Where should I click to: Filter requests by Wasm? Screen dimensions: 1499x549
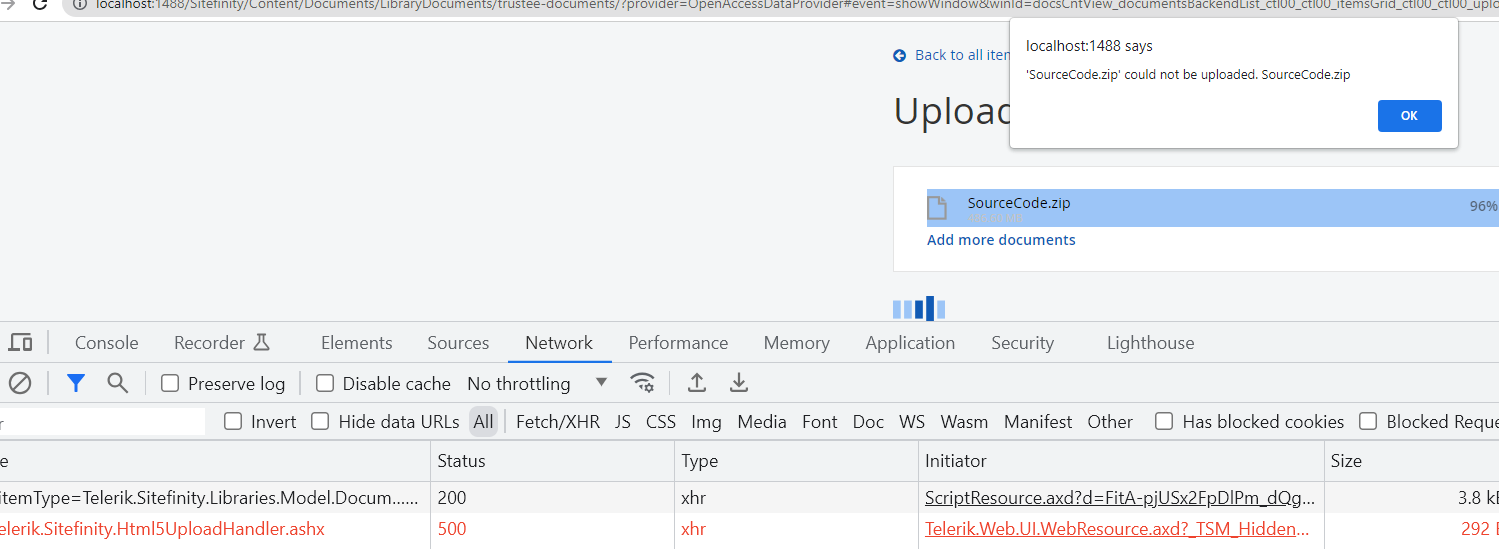[964, 421]
